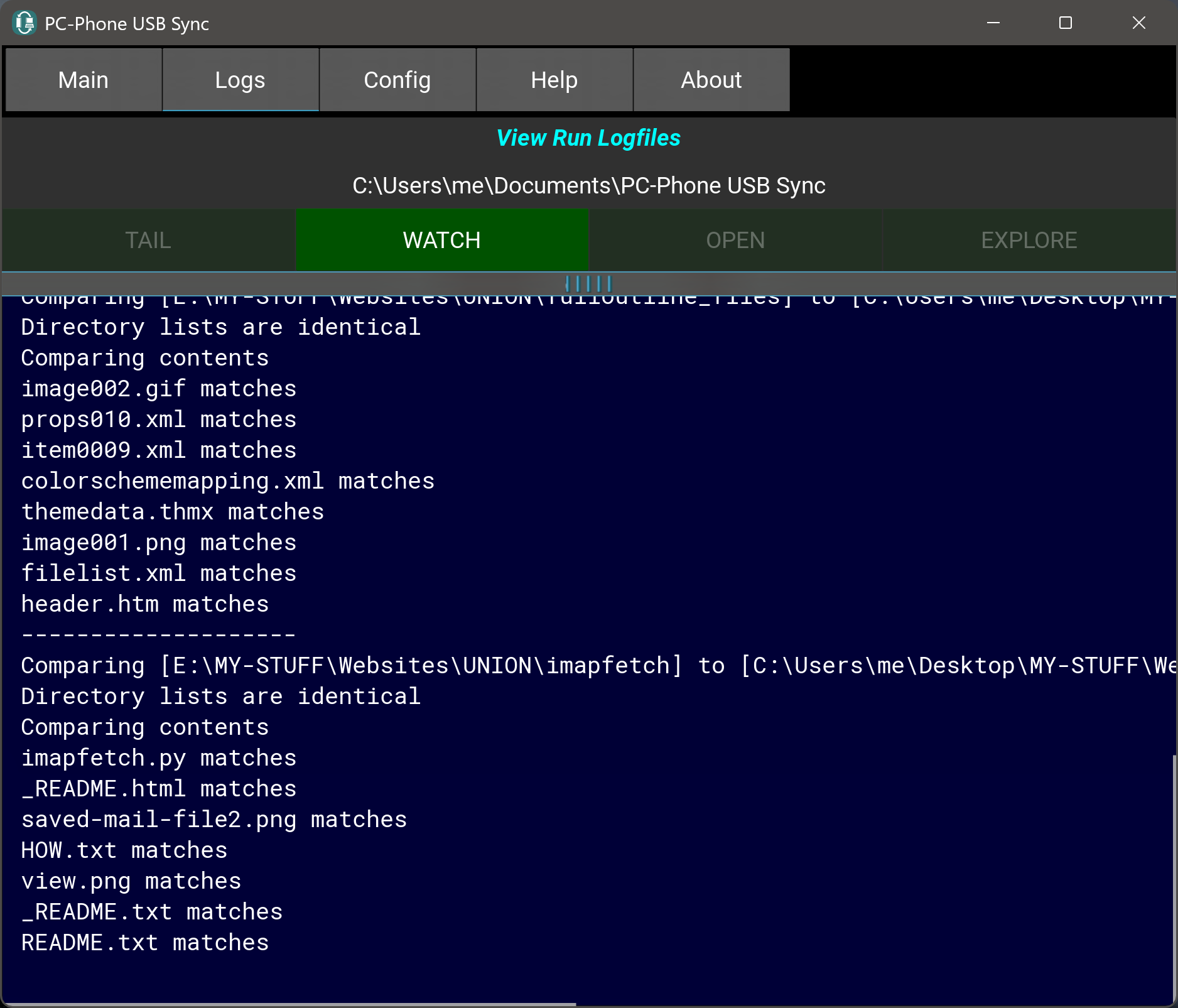The image size is (1178, 1008).
Task: Maximize the application window
Action: 1066,23
